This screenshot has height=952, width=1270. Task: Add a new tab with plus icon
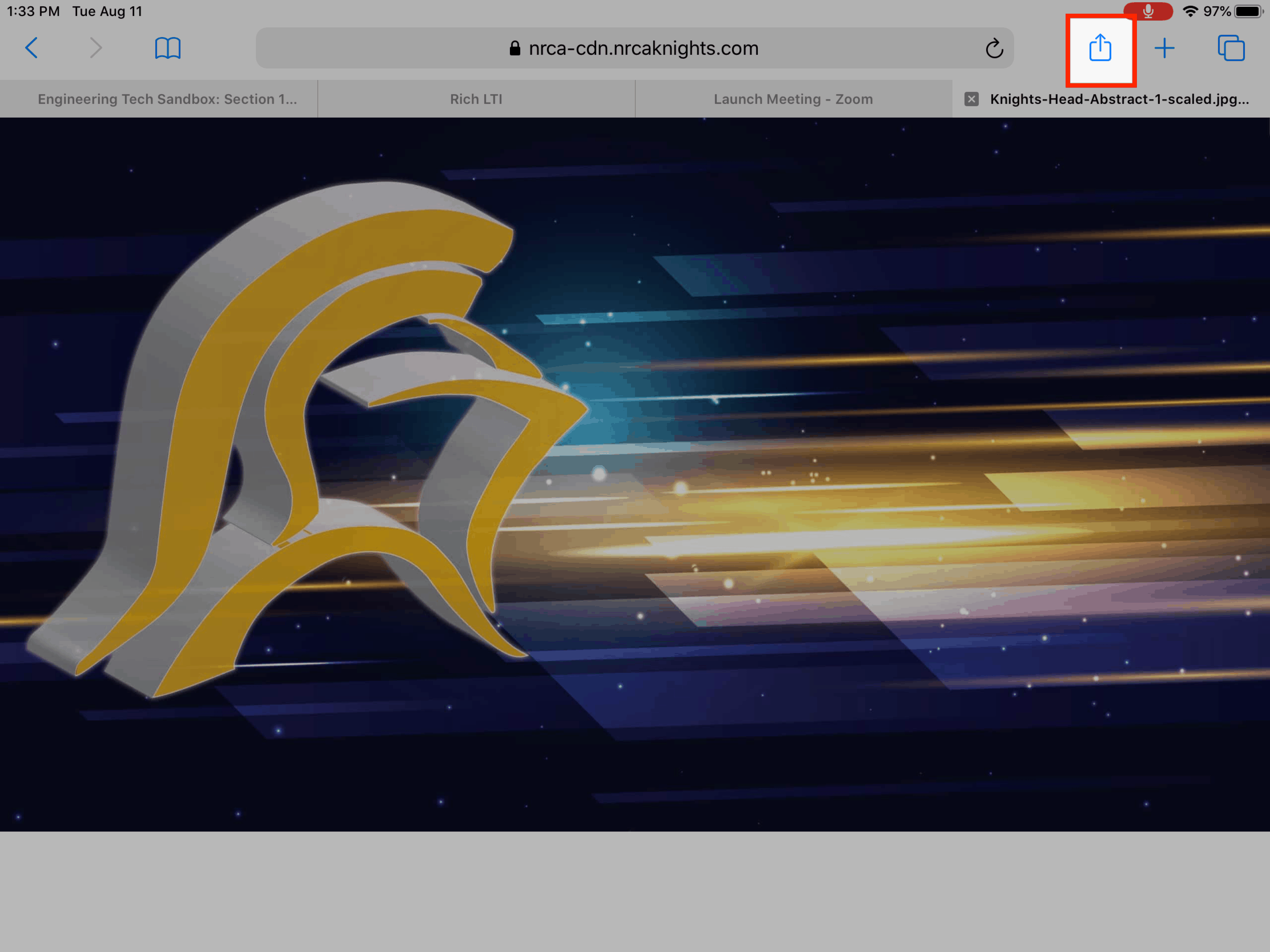1164,48
